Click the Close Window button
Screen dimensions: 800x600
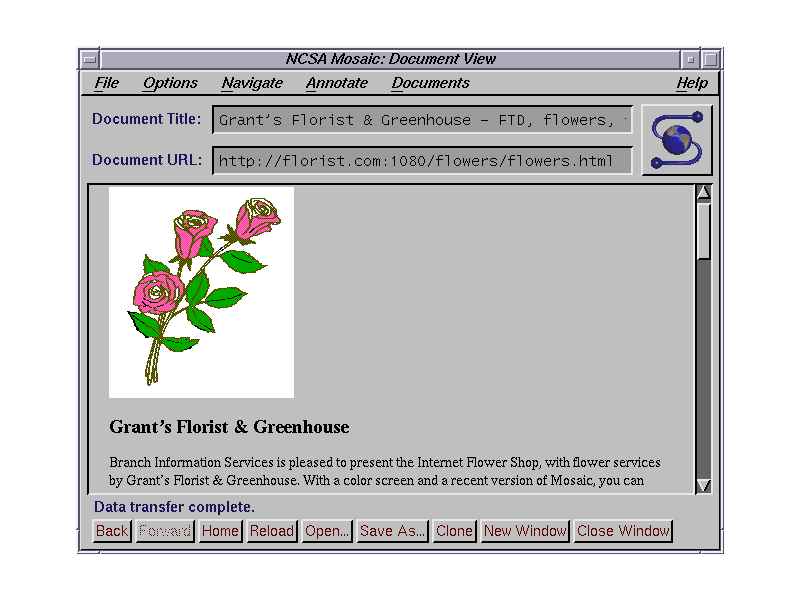(623, 531)
